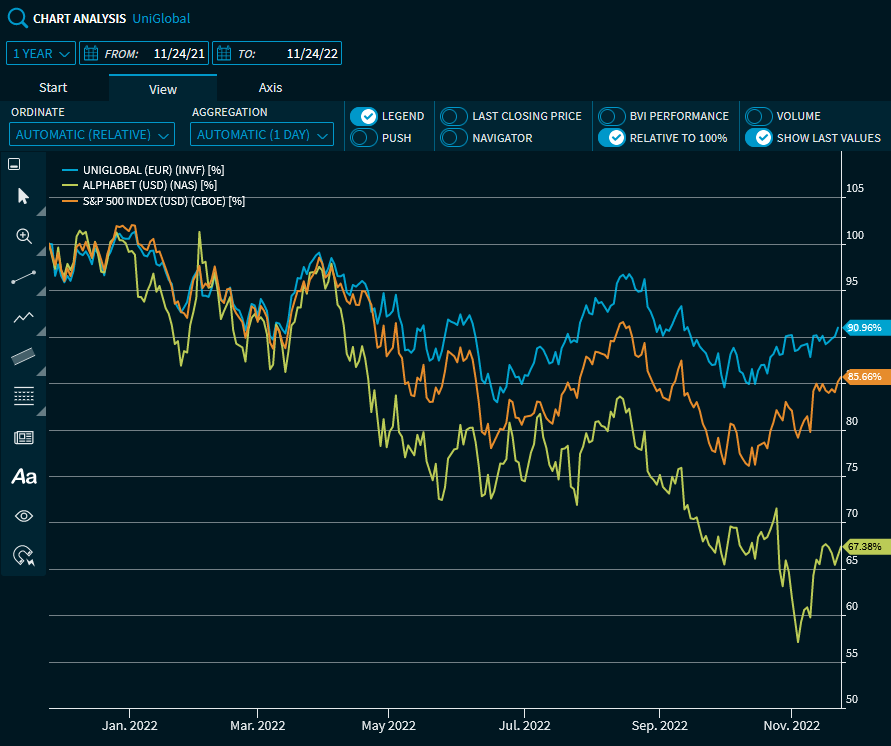
Task: Select the Aa text annotation tool
Action: click(24, 477)
